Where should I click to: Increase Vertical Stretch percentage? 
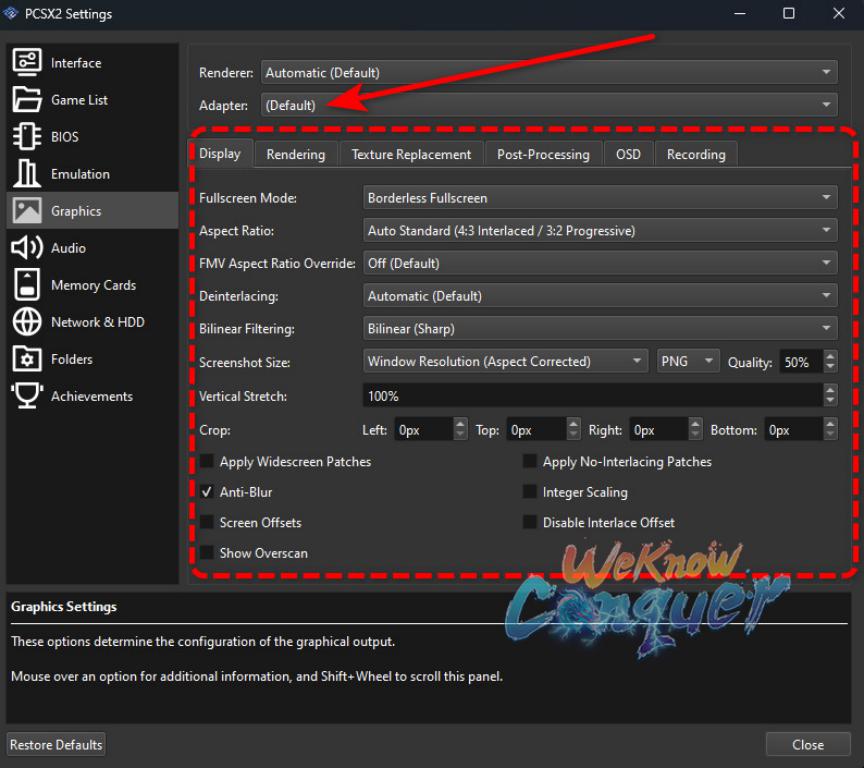pos(830,390)
